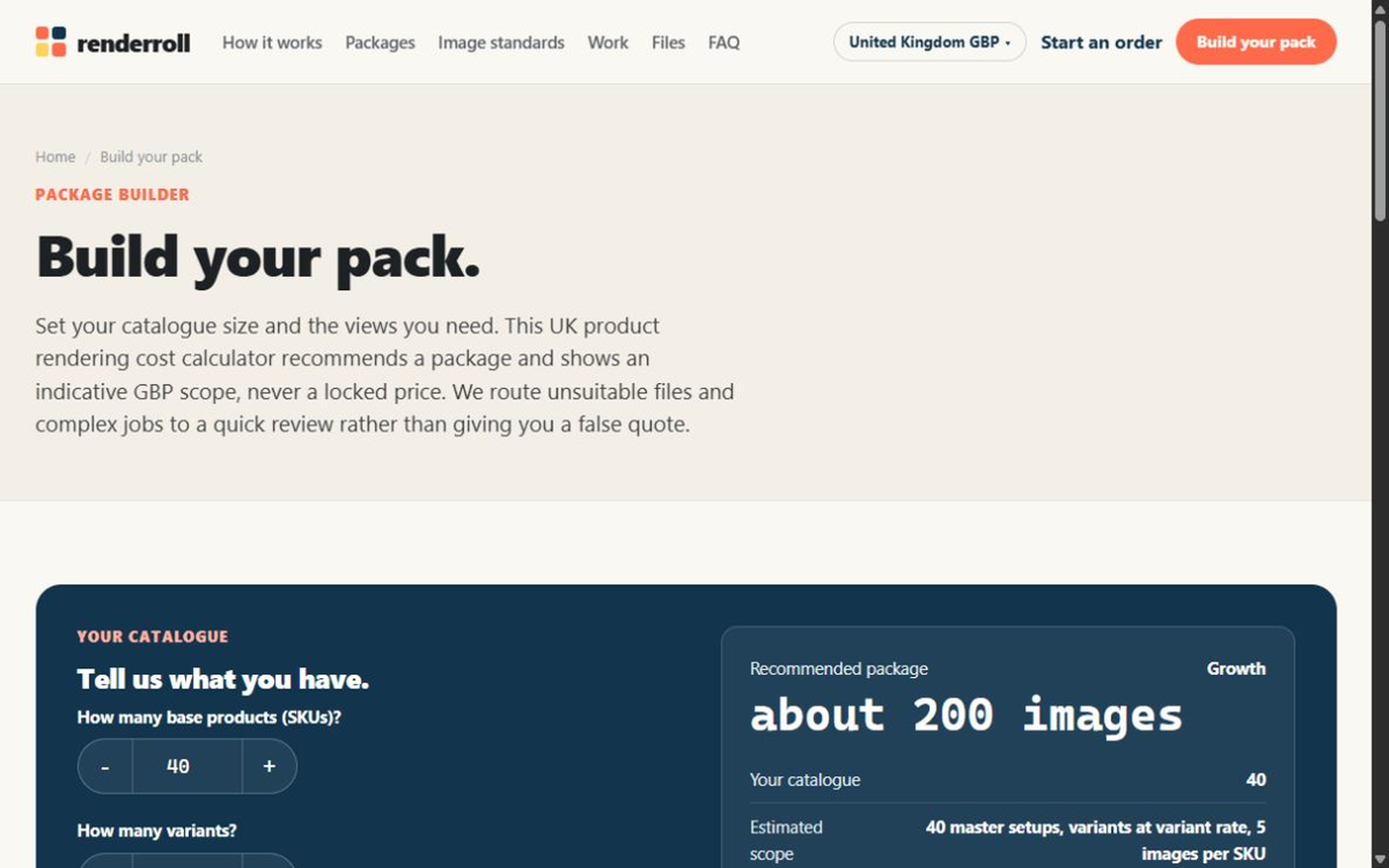Click the orange Build your pack button
Image resolution: width=1389 pixels, height=868 pixels.
click(x=1256, y=41)
